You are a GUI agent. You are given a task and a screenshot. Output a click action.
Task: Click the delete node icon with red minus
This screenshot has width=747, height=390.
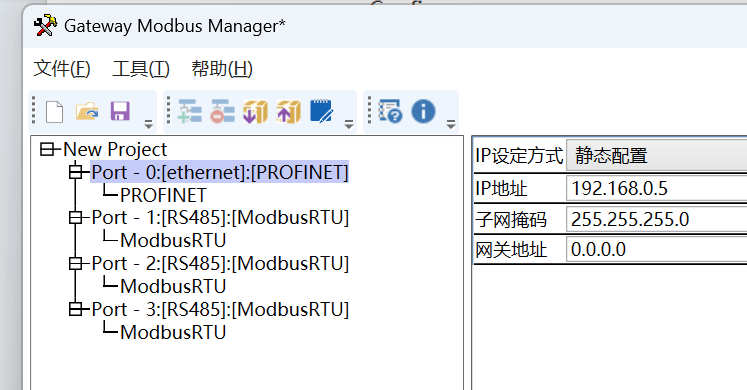pos(222,111)
